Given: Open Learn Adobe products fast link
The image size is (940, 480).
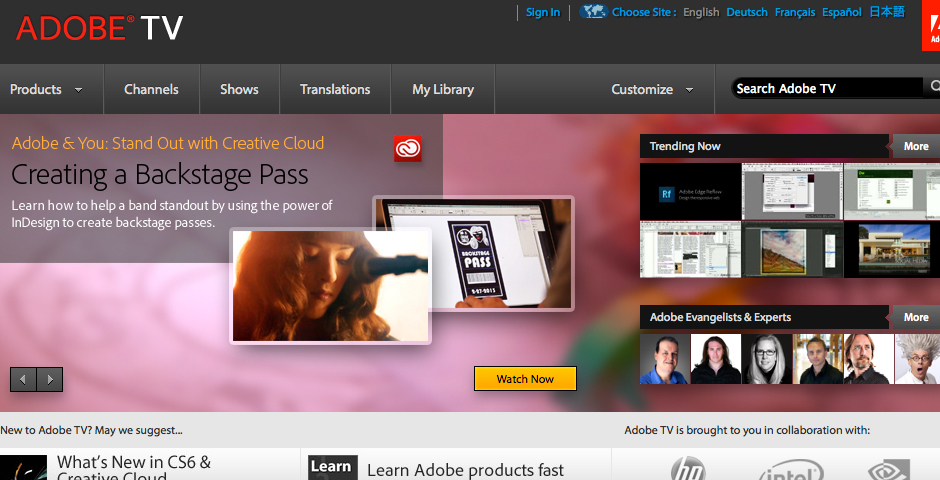Looking at the screenshot, I should (465, 470).
